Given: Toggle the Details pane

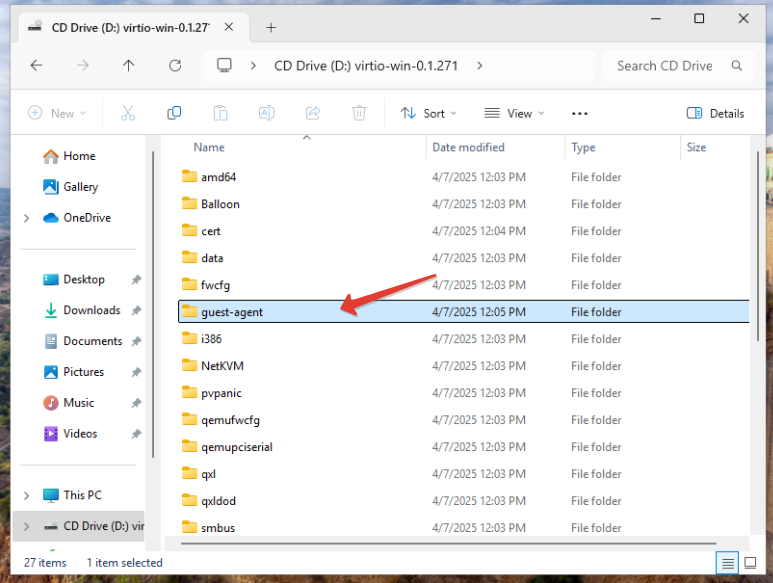Looking at the screenshot, I should [x=715, y=113].
